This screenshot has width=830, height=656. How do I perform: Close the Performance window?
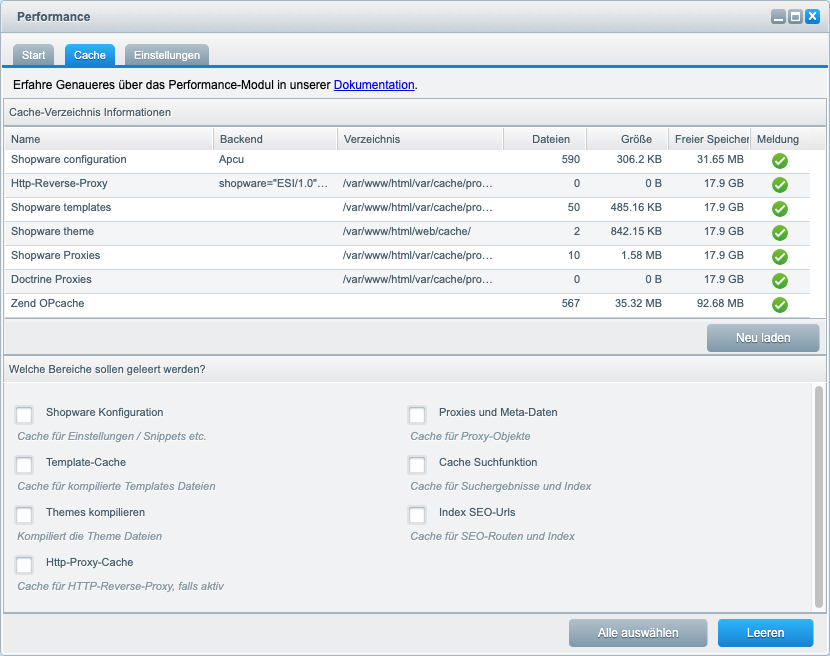[x=812, y=17]
